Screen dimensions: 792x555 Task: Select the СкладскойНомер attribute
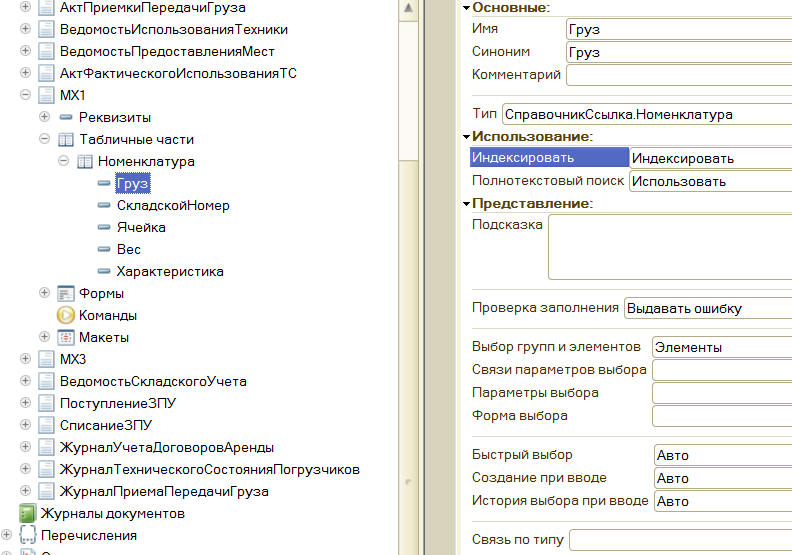[173, 206]
